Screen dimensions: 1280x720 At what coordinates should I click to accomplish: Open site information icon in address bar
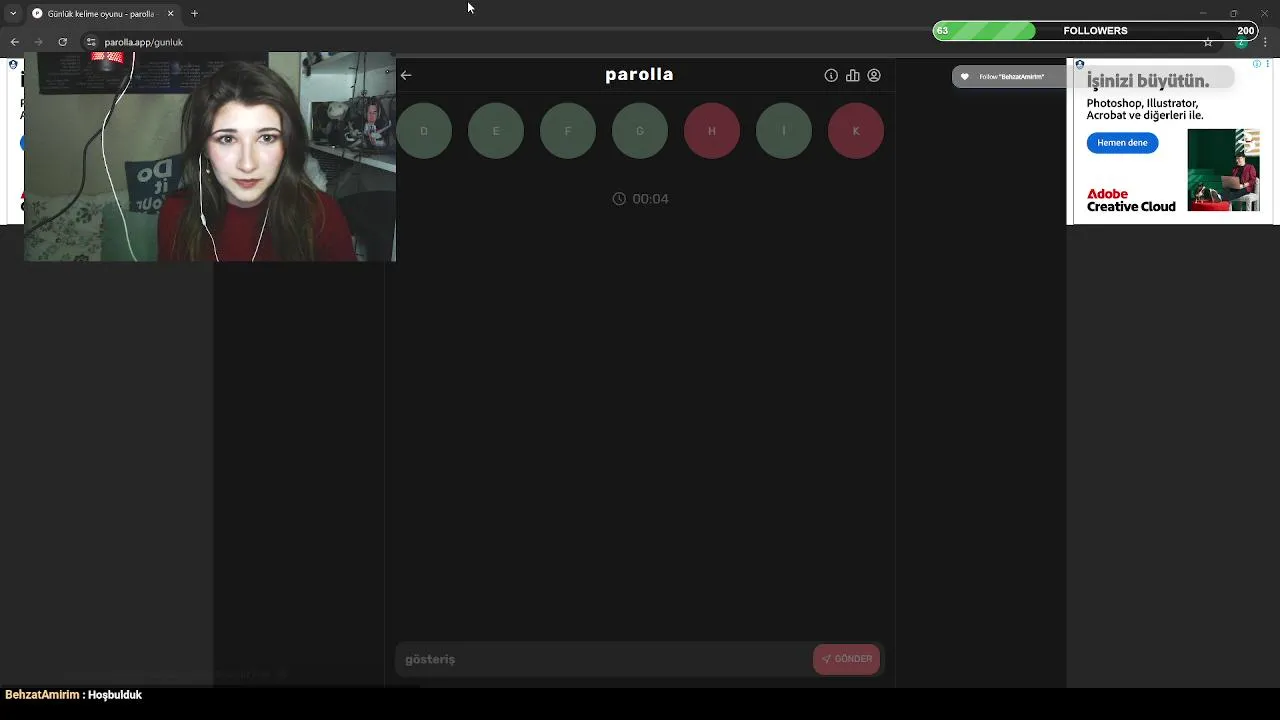pos(91,42)
